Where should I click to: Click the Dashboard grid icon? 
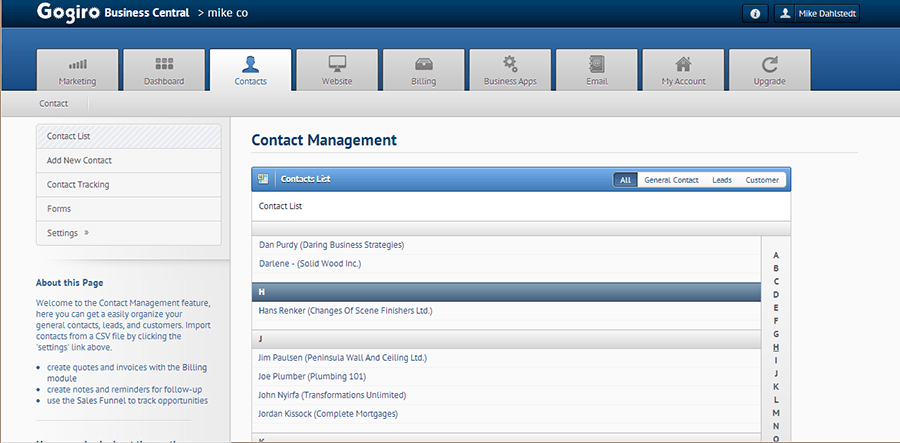click(164, 64)
